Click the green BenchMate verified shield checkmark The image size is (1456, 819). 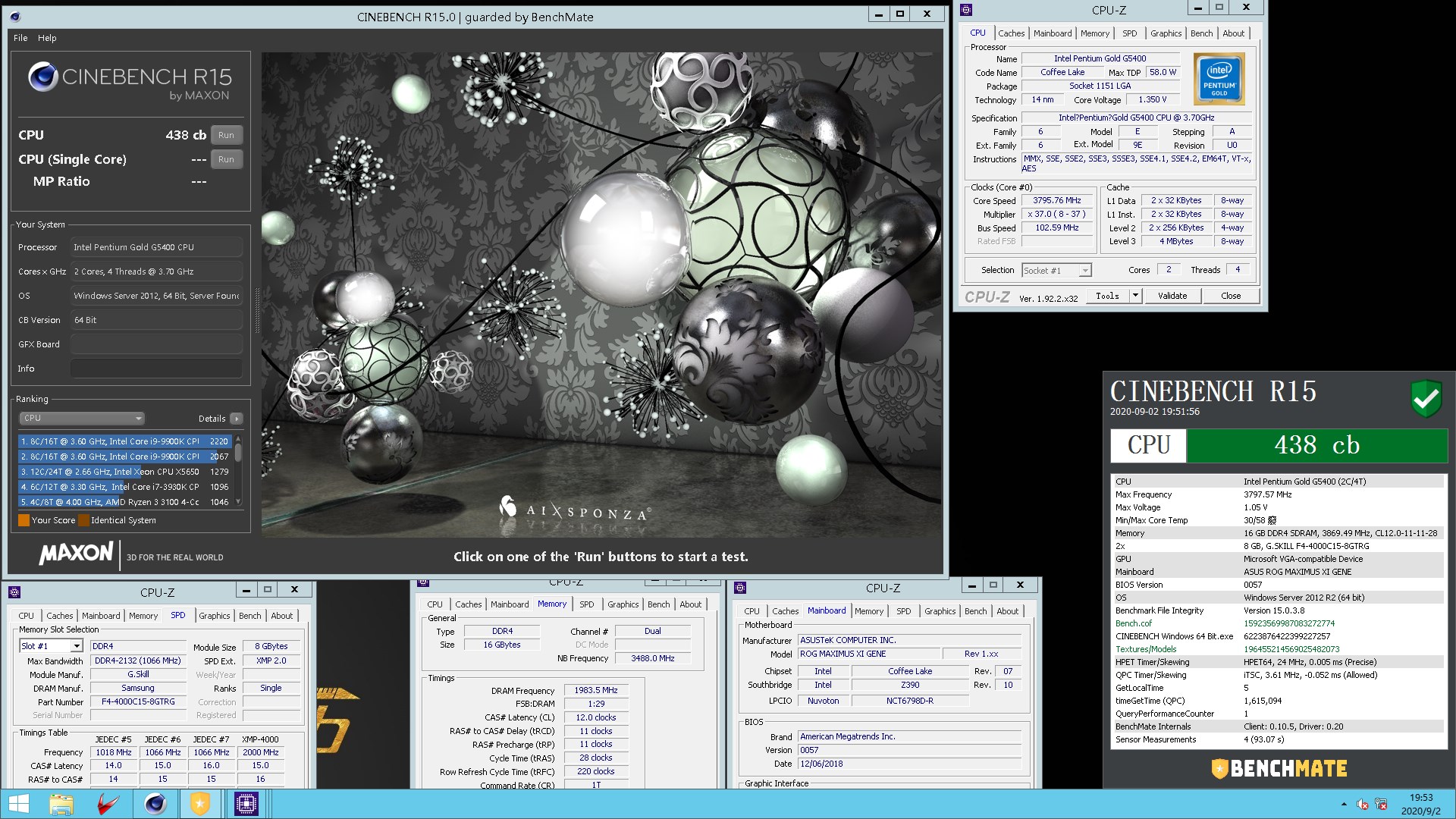[x=1426, y=398]
